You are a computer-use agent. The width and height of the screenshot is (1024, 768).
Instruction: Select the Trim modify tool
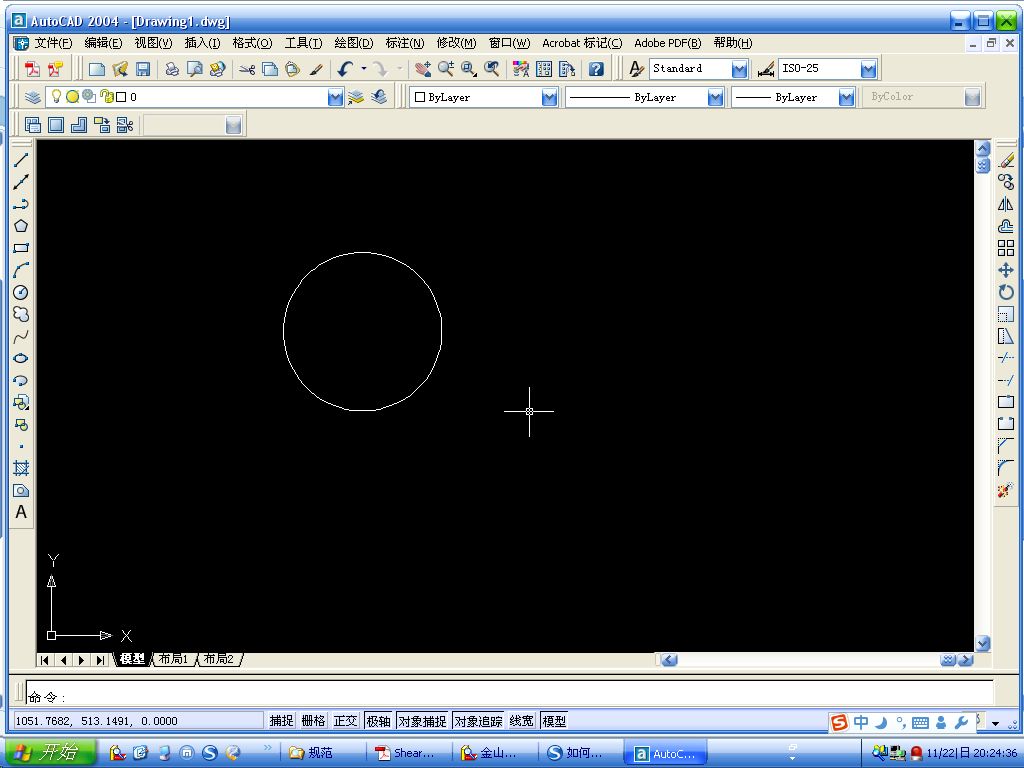coord(1006,358)
